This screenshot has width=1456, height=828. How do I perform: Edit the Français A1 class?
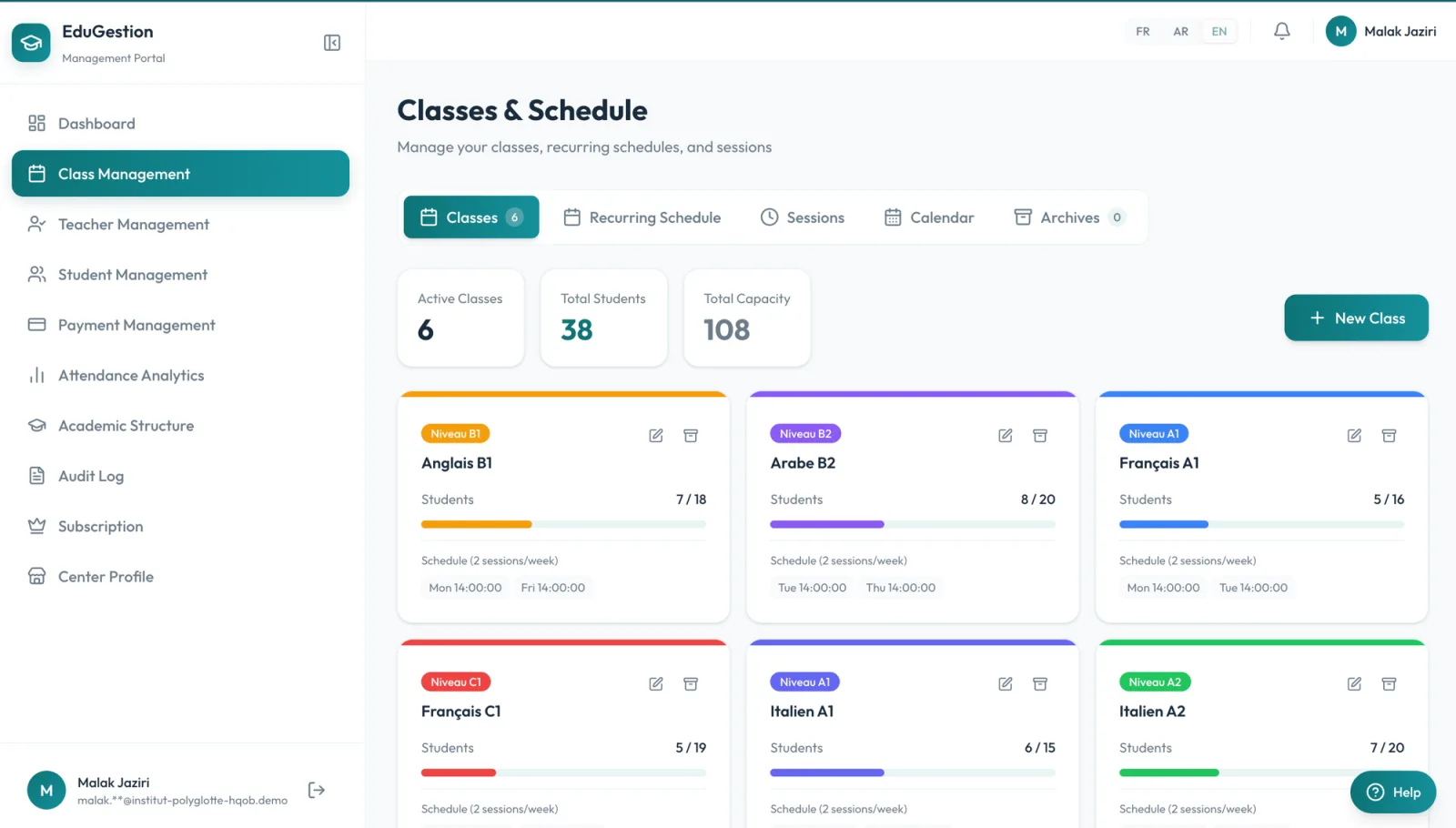point(1354,436)
